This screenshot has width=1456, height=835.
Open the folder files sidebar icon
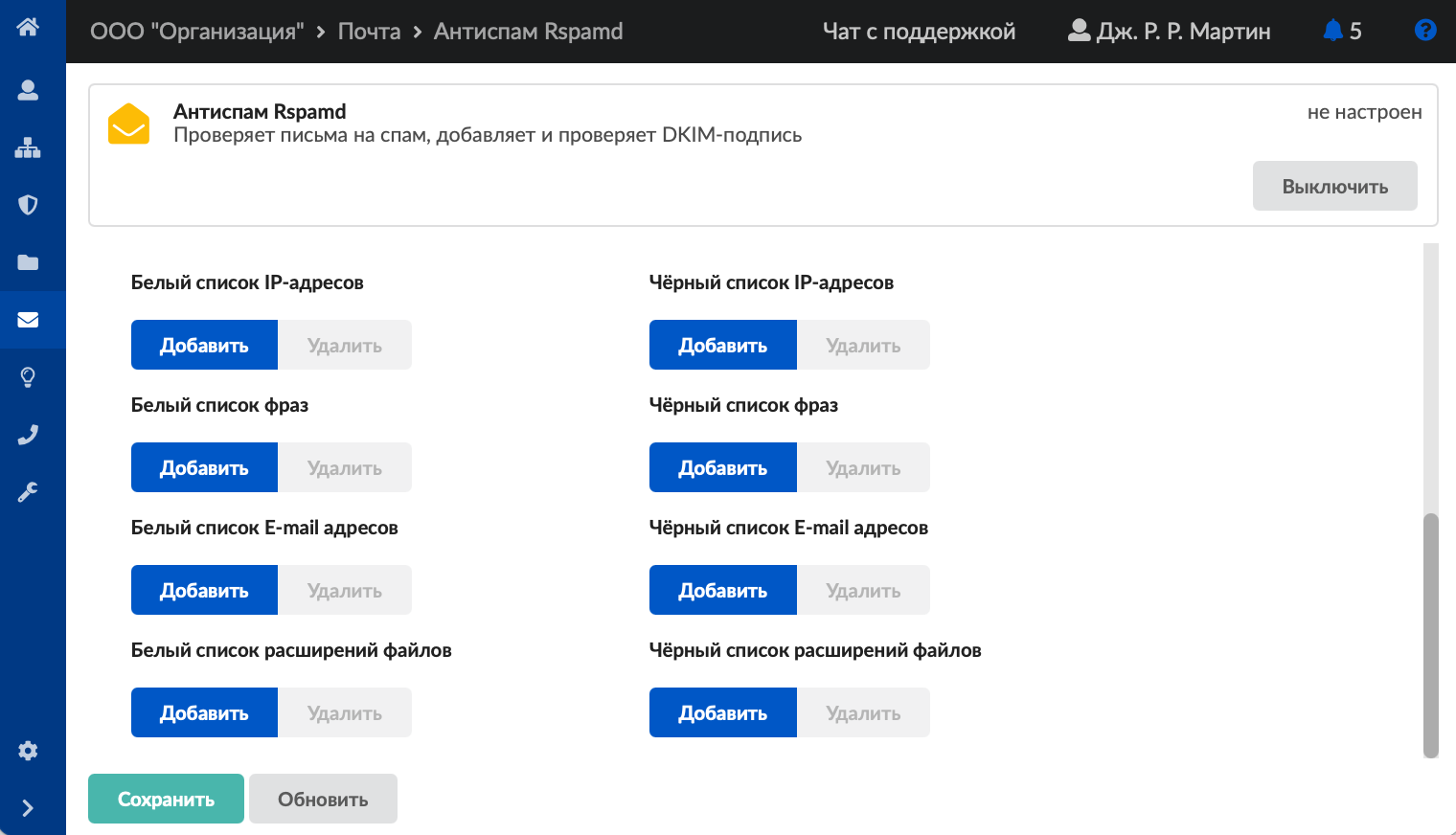28,262
